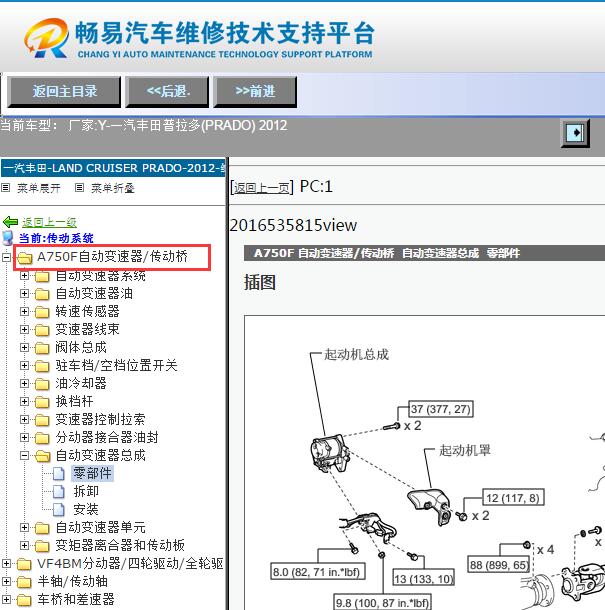Click the <<后退 back button
The width and height of the screenshot is (605, 610).
click(167, 91)
